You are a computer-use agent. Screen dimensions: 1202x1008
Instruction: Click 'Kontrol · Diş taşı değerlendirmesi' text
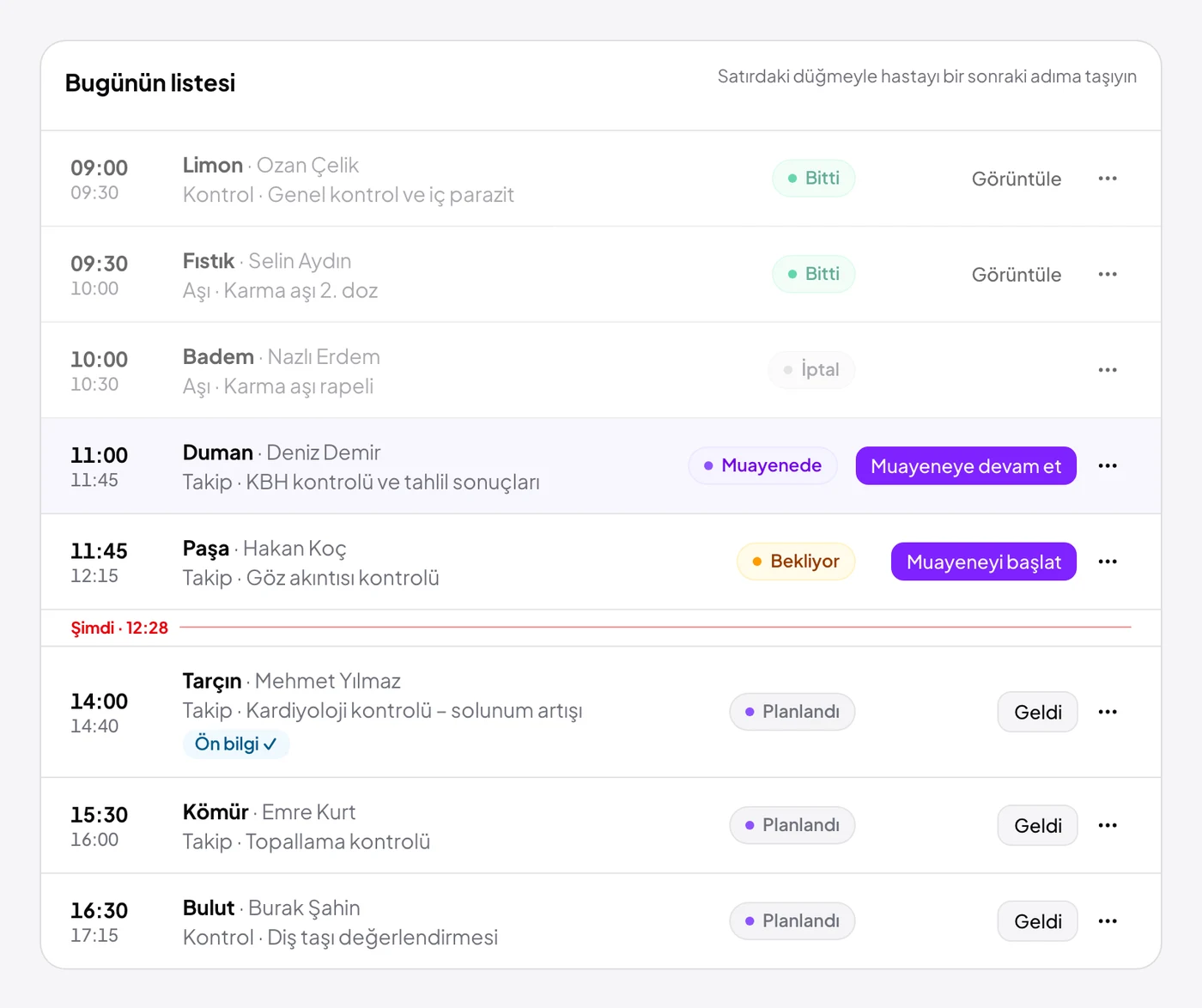tap(340, 938)
